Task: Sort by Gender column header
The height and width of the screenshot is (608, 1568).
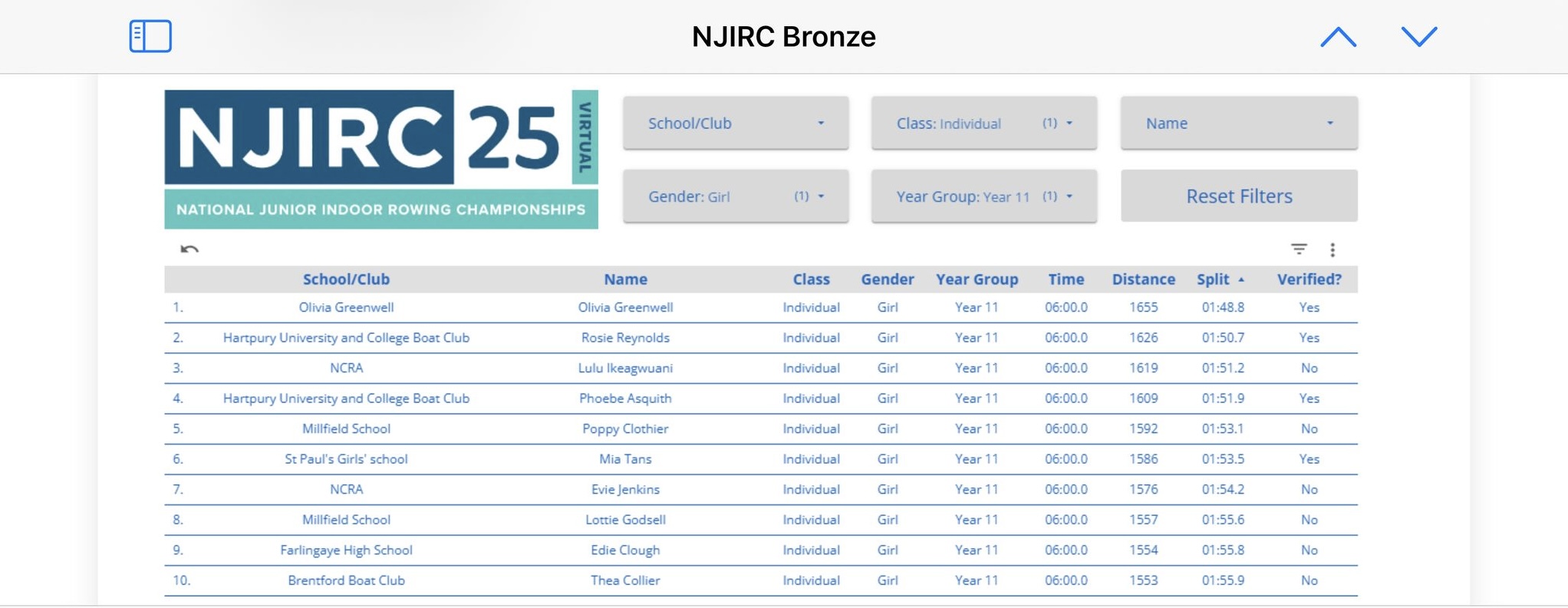Action: 888,279
